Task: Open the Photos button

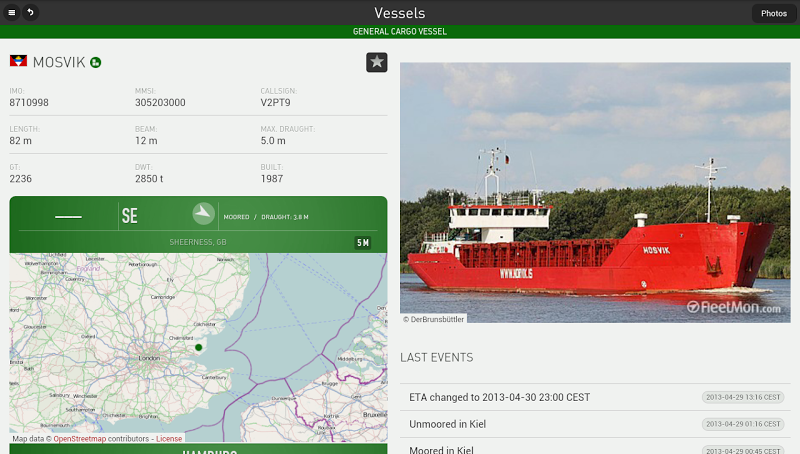Action: pyautogui.click(x=773, y=13)
